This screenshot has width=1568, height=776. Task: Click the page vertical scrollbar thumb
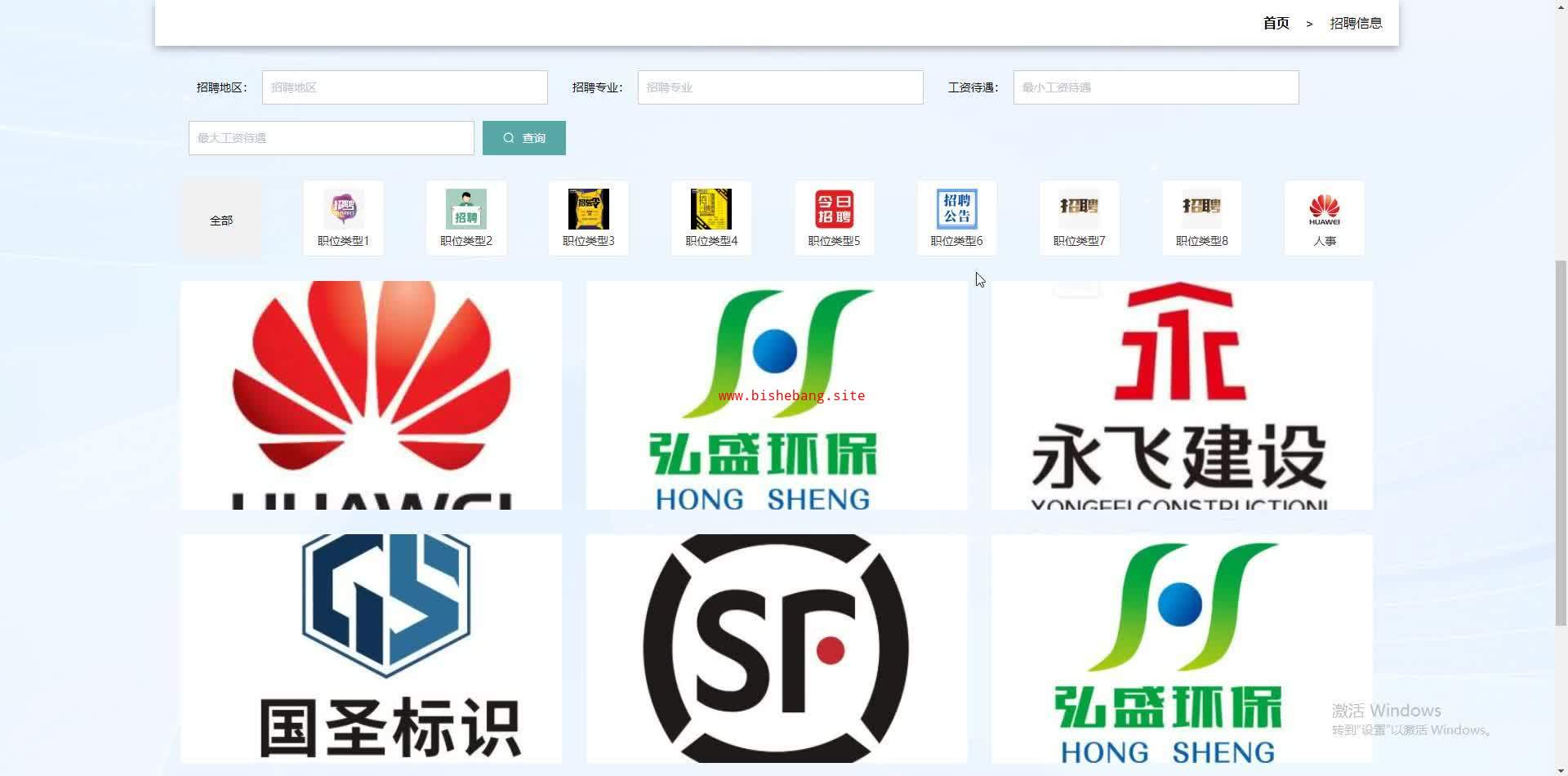point(1561,443)
